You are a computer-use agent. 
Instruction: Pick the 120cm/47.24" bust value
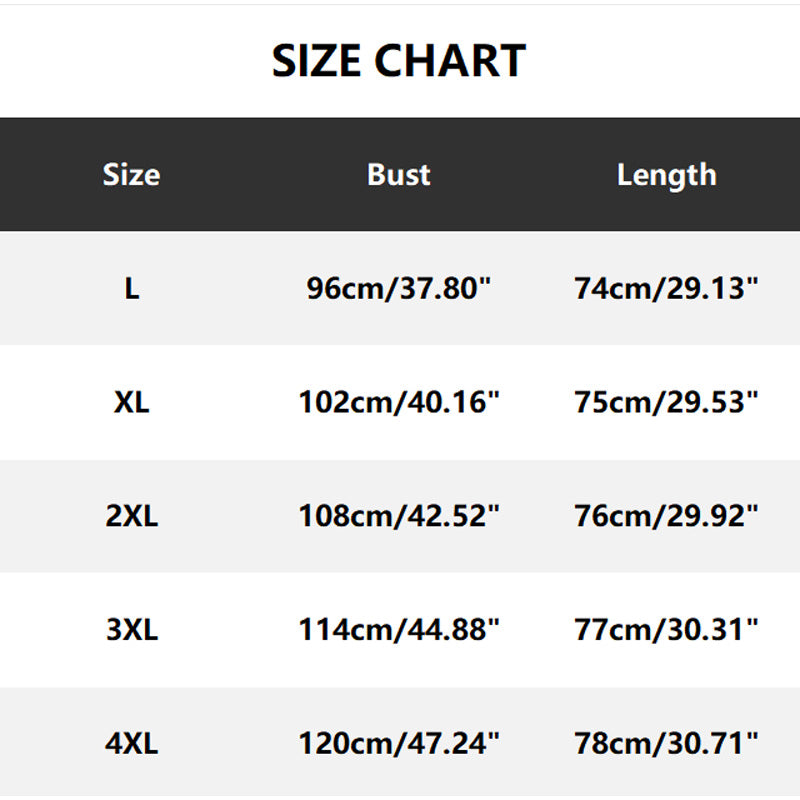398,744
